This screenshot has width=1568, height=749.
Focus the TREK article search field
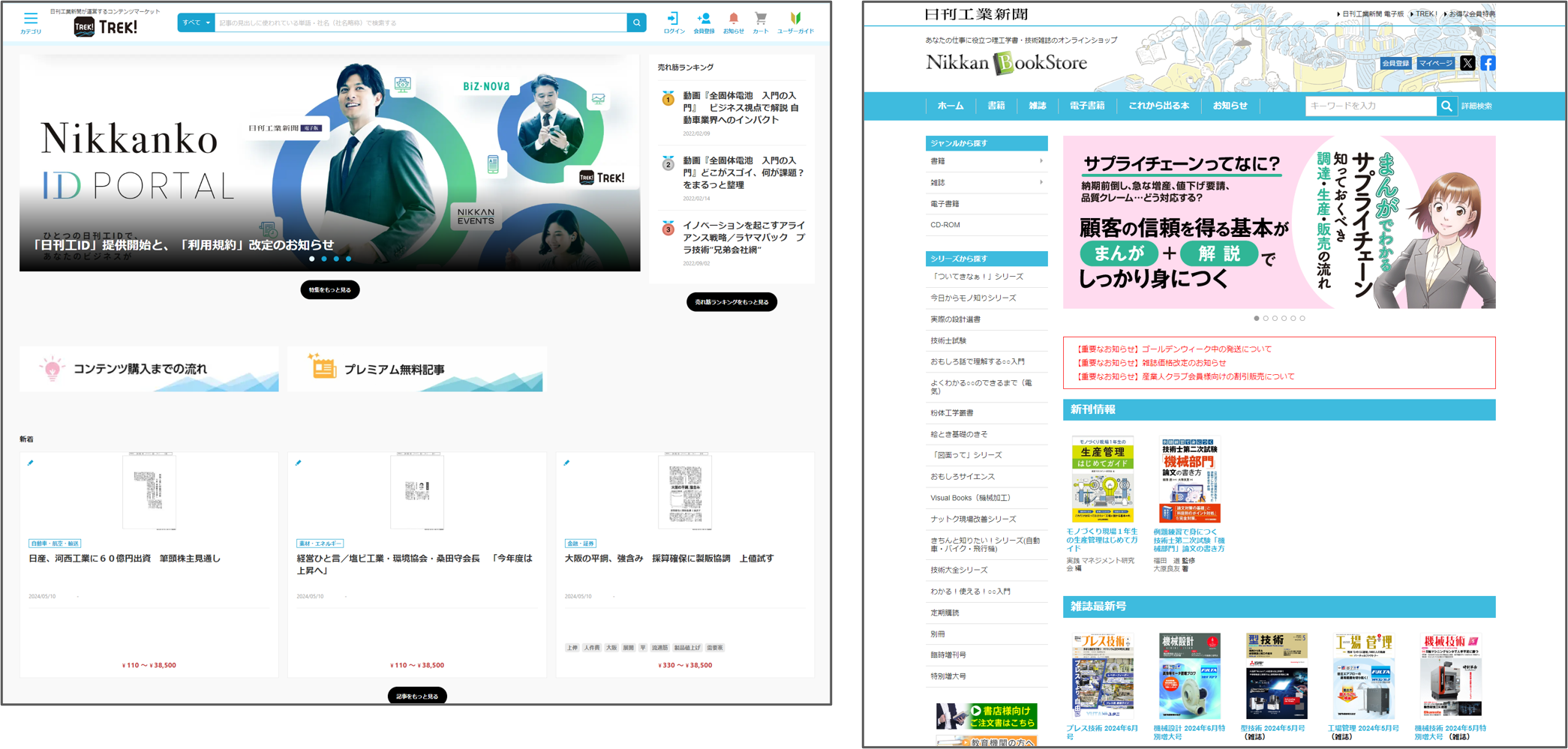coord(420,22)
